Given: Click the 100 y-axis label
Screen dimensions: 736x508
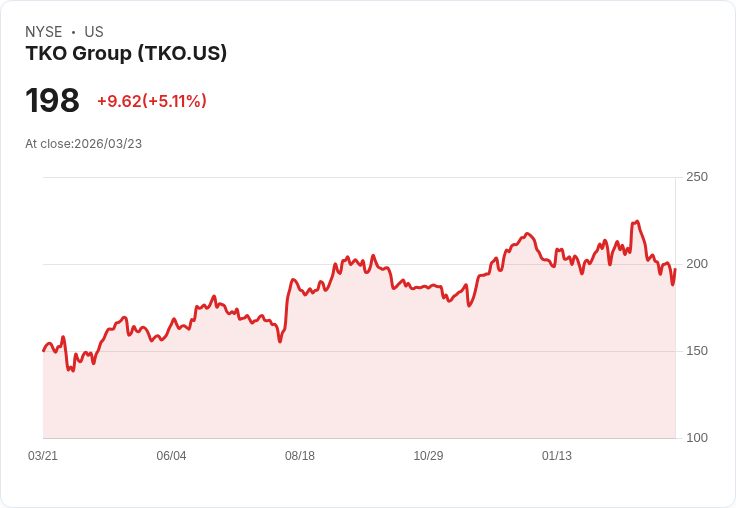Looking at the screenshot, I should click(696, 438).
